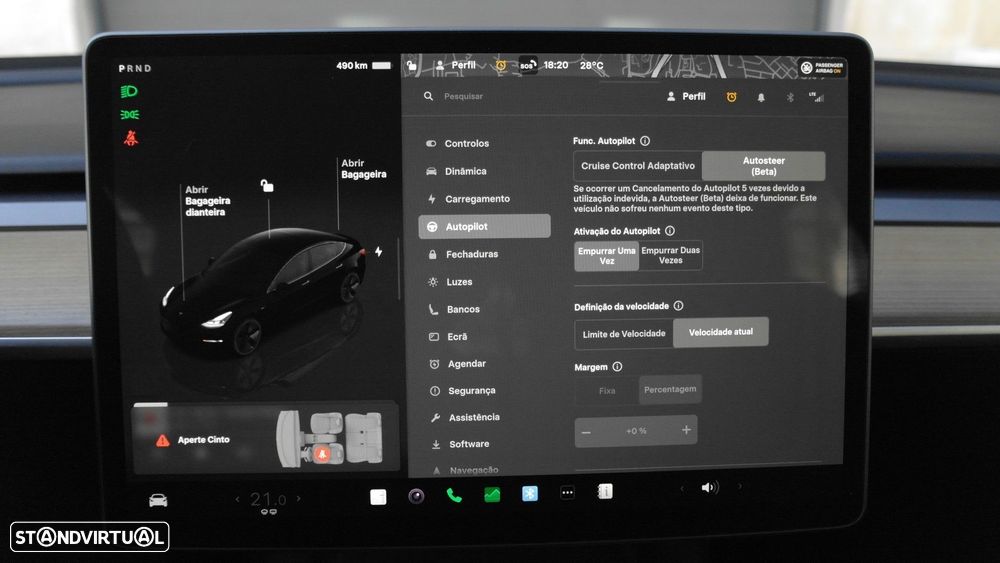
Task: Increase speed margin with plus button
Action: (686, 430)
